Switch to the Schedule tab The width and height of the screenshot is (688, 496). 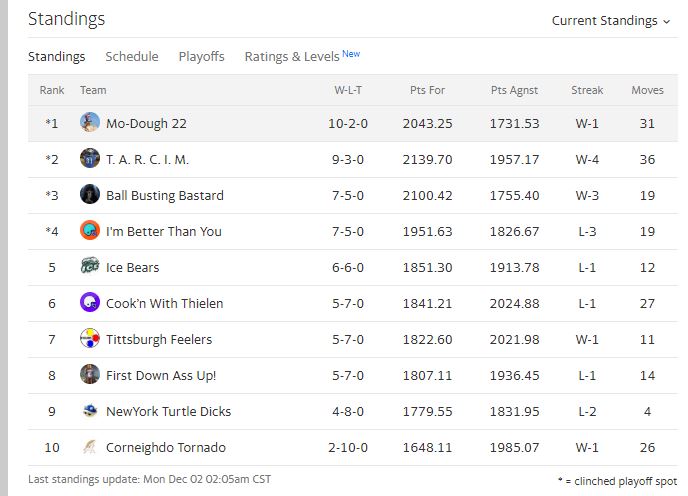[132, 57]
